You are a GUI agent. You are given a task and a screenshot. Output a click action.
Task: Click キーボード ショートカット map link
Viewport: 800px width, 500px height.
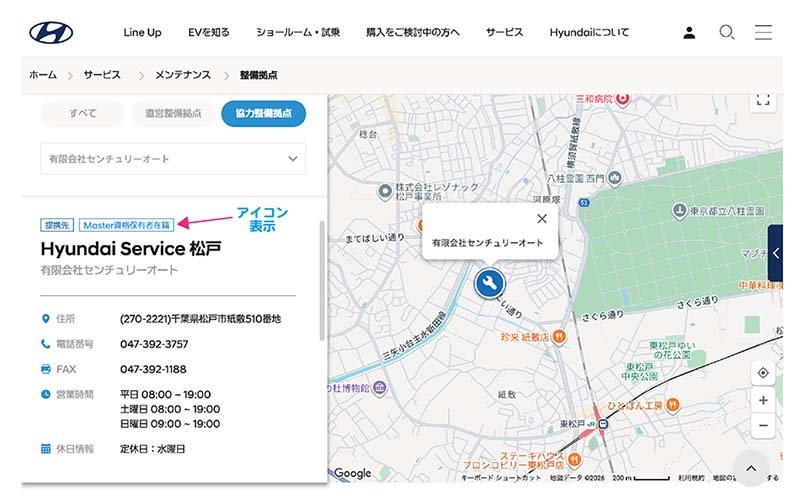click(x=501, y=478)
